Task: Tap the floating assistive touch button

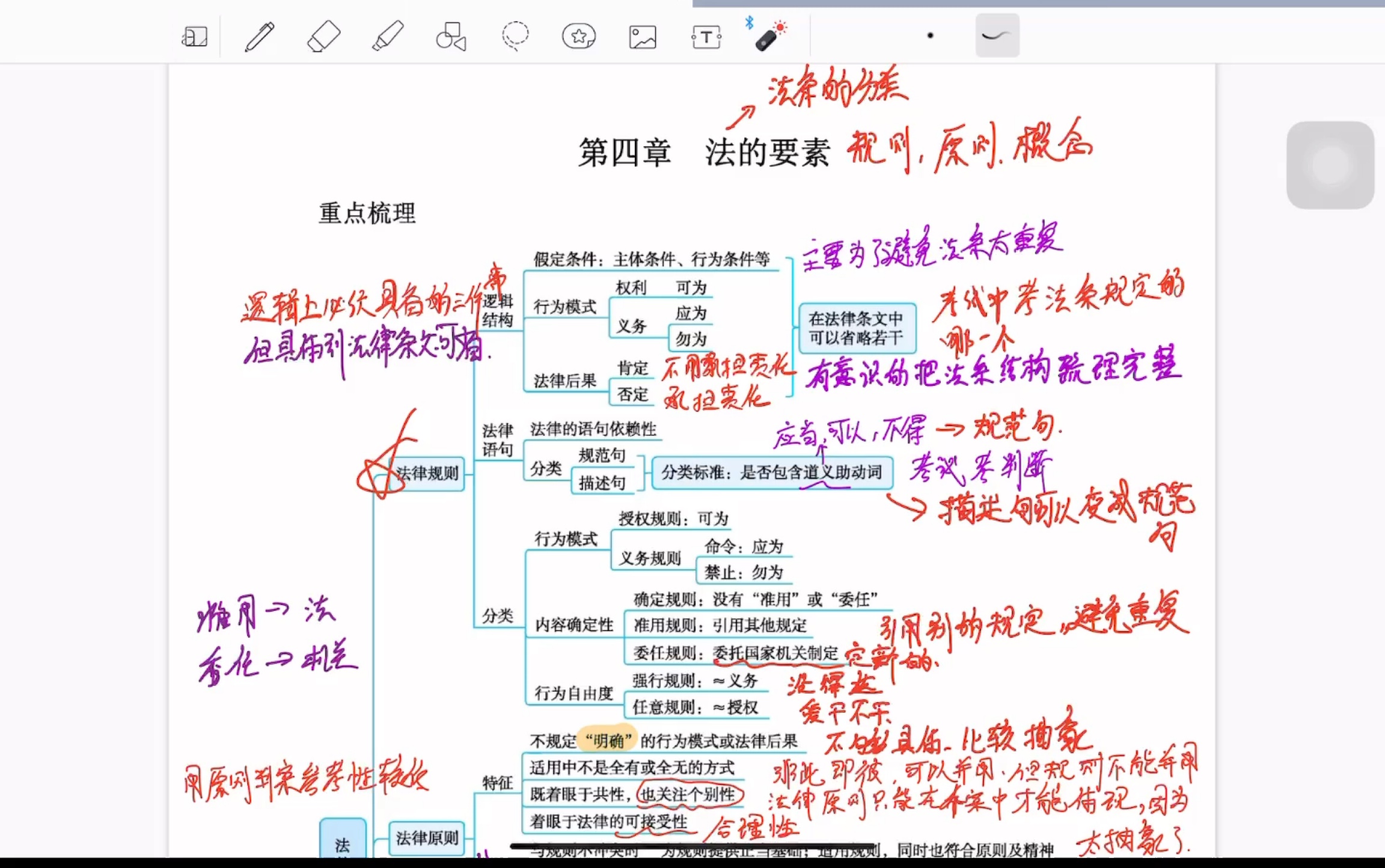Action: pyautogui.click(x=1330, y=165)
